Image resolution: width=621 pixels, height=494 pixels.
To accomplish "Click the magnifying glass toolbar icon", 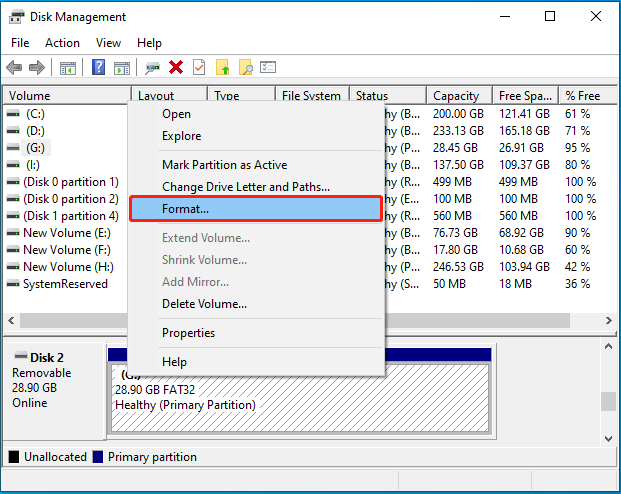I will pos(245,68).
